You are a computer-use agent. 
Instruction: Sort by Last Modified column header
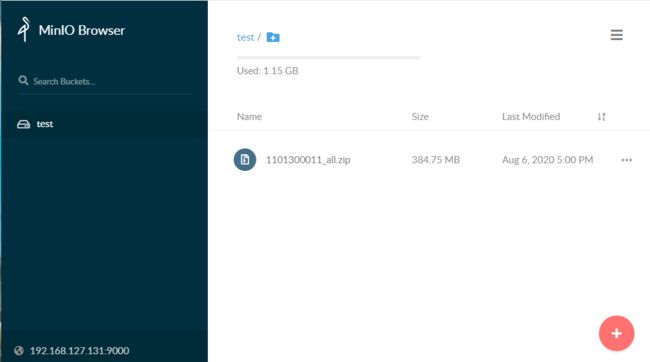531,117
